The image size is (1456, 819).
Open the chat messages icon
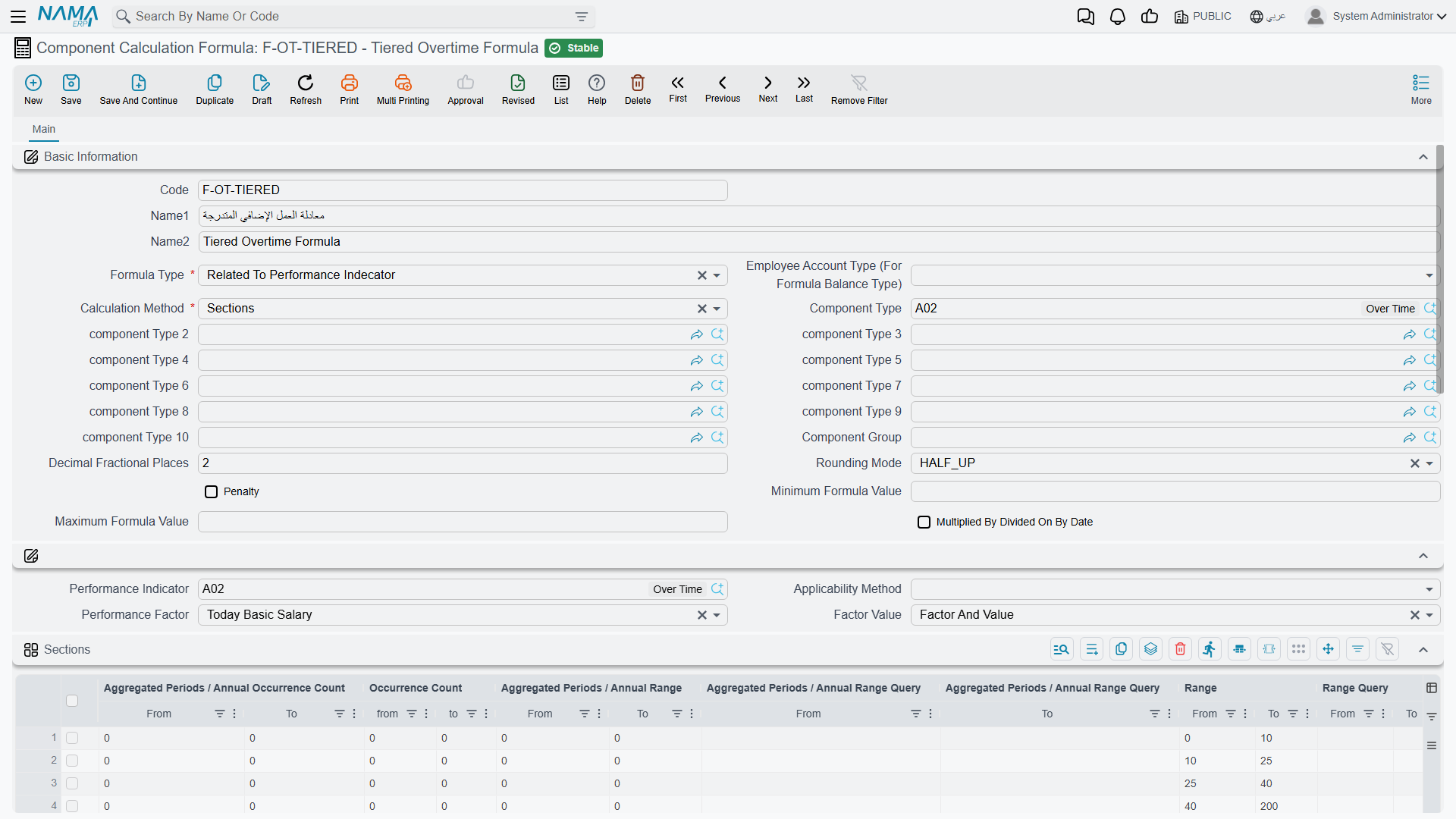(x=1086, y=17)
